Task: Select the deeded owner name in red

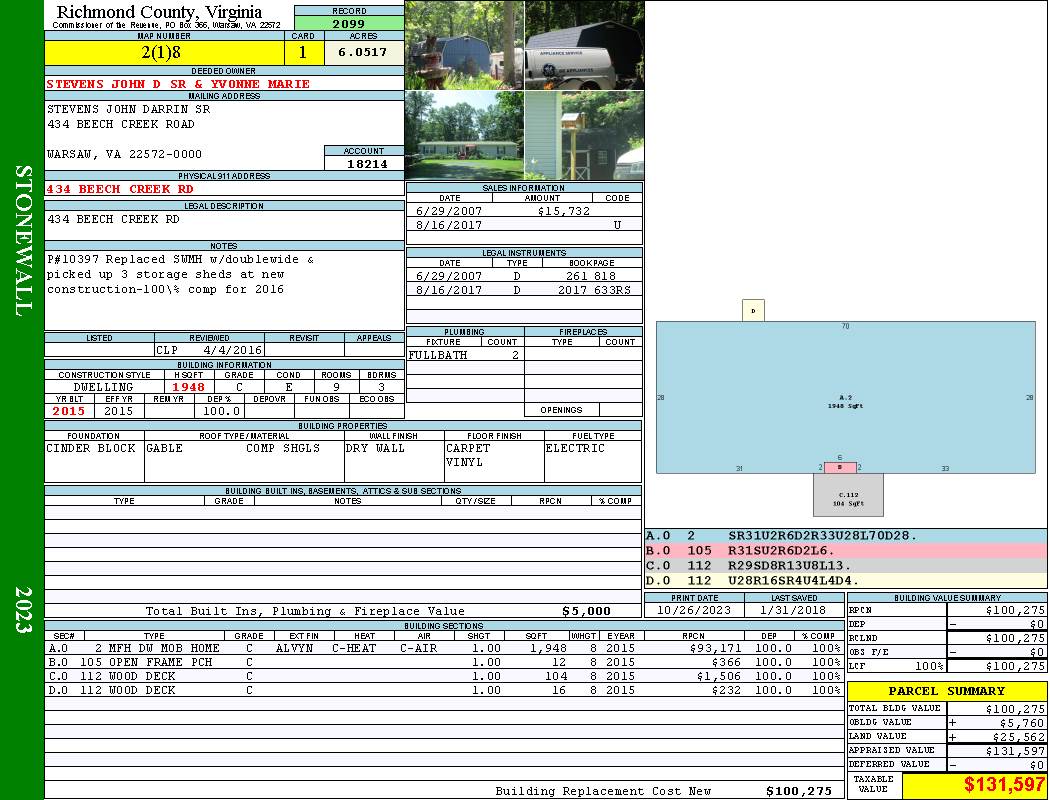Action: point(178,84)
